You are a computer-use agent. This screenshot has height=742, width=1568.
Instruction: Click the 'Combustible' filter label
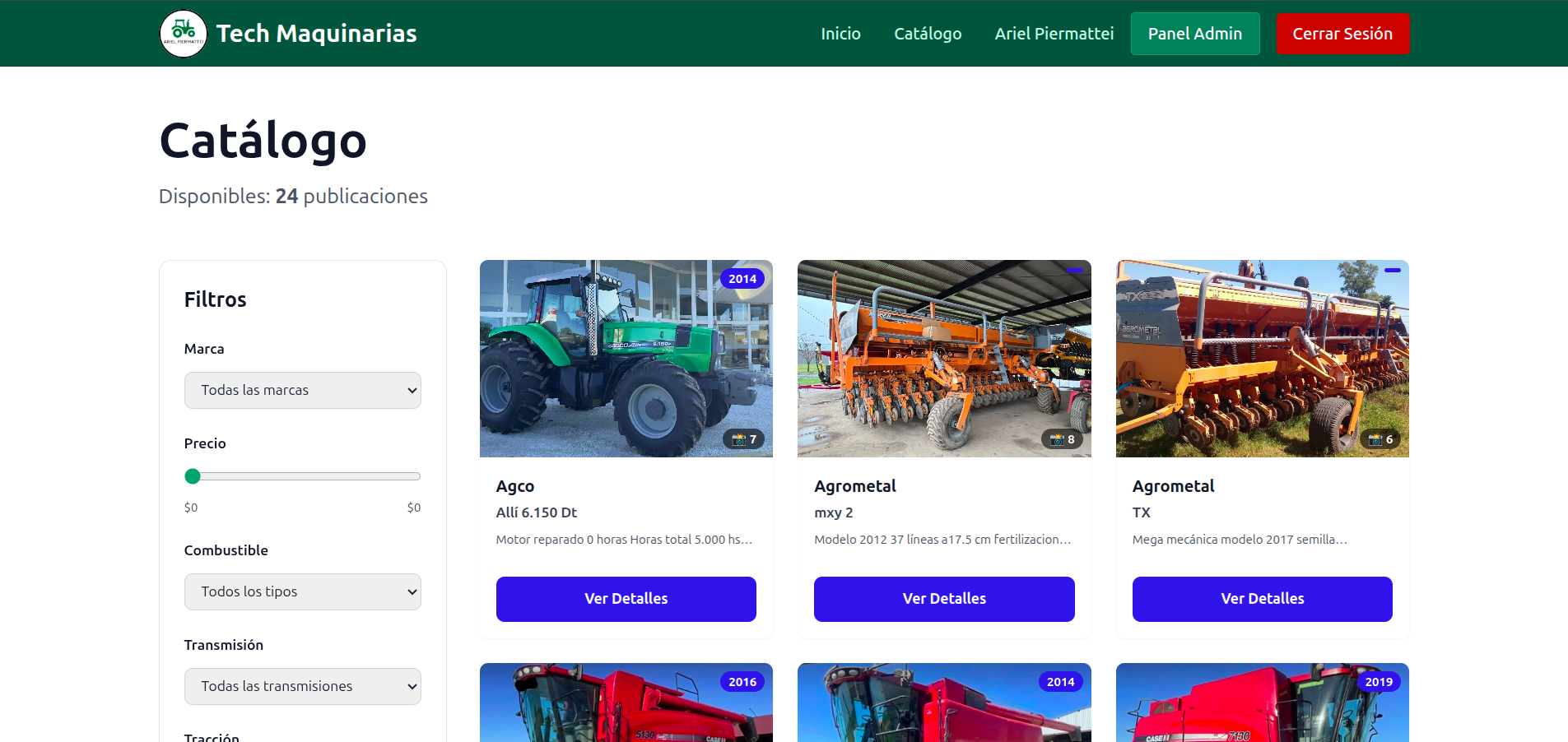[x=226, y=550]
